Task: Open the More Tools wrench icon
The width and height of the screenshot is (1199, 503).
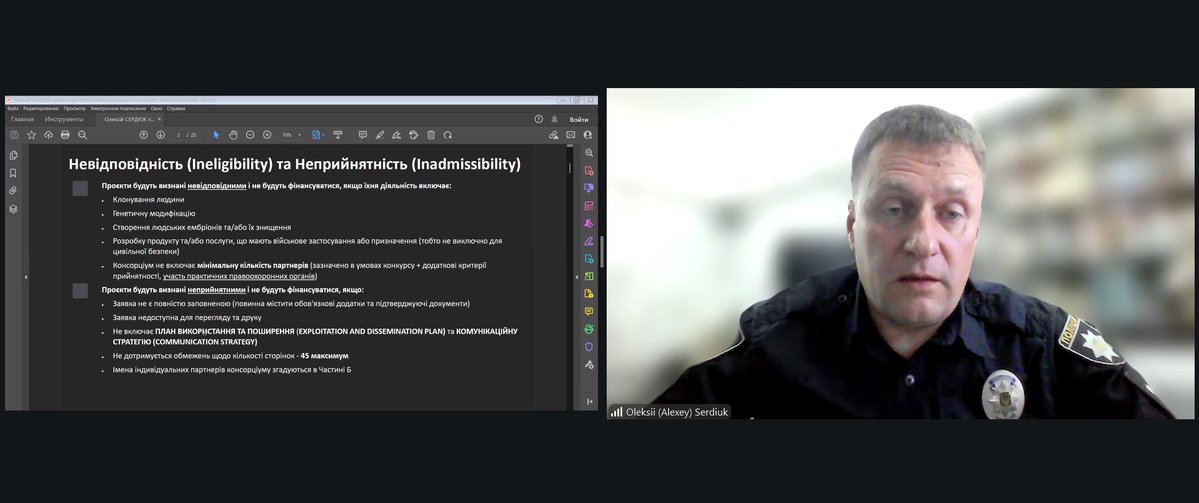Action: (x=589, y=365)
